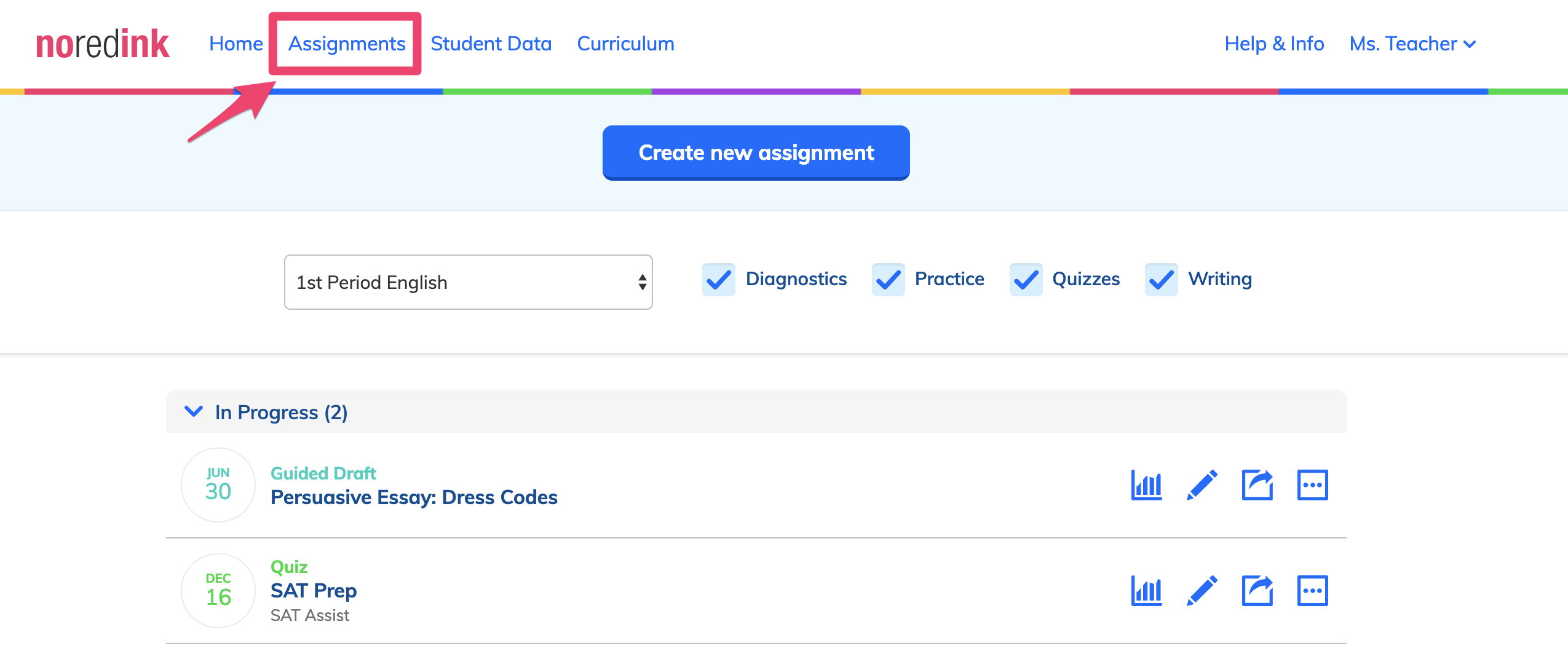Go to NoRedInk logo homepage
Image resolution: width=1568 pixels, height=670 pixels.
coord(102,44)
